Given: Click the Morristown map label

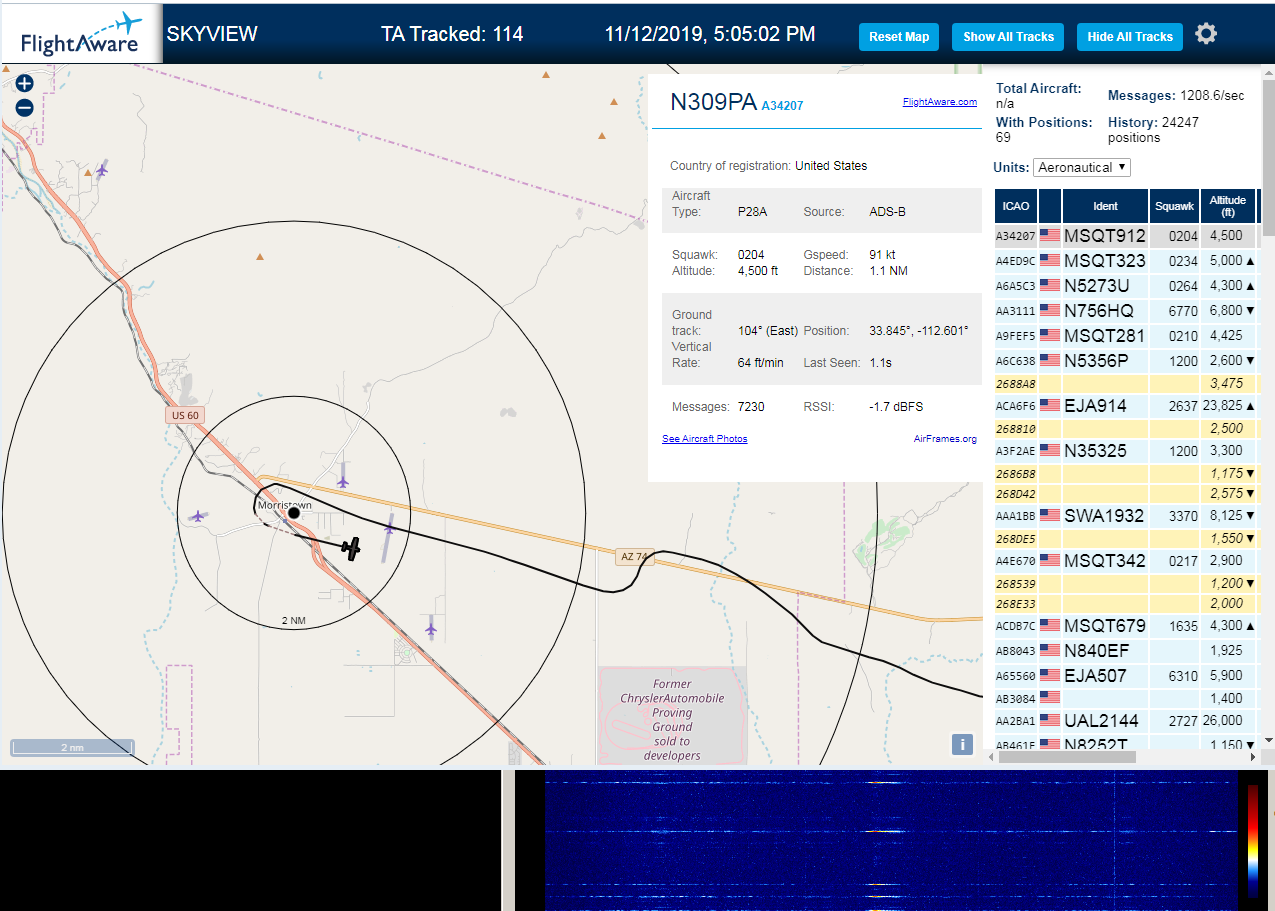Looking at the screenshot, I should tap(284, 505).
